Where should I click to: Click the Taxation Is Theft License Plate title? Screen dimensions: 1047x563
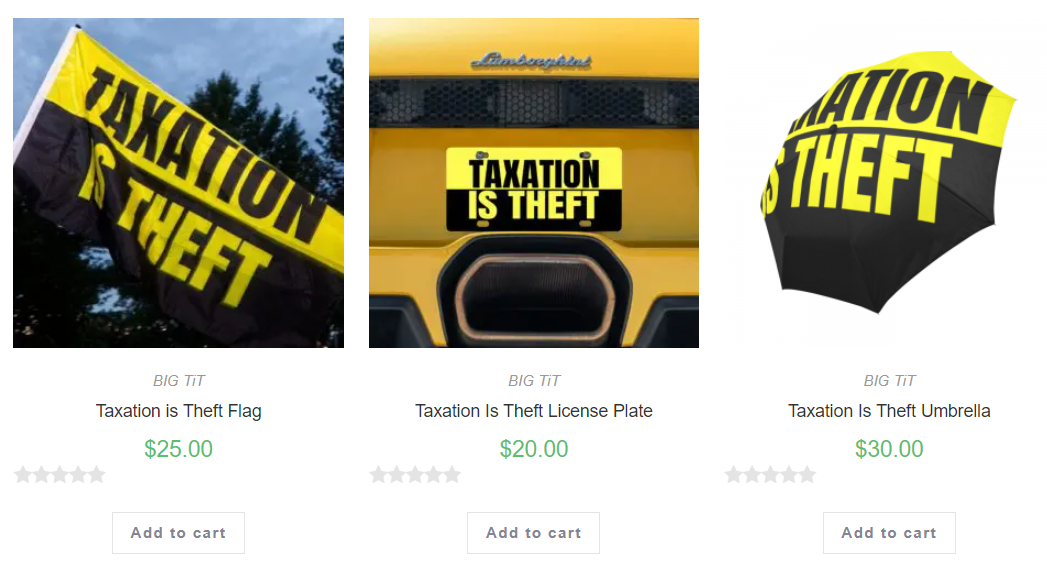coord(534,411)
